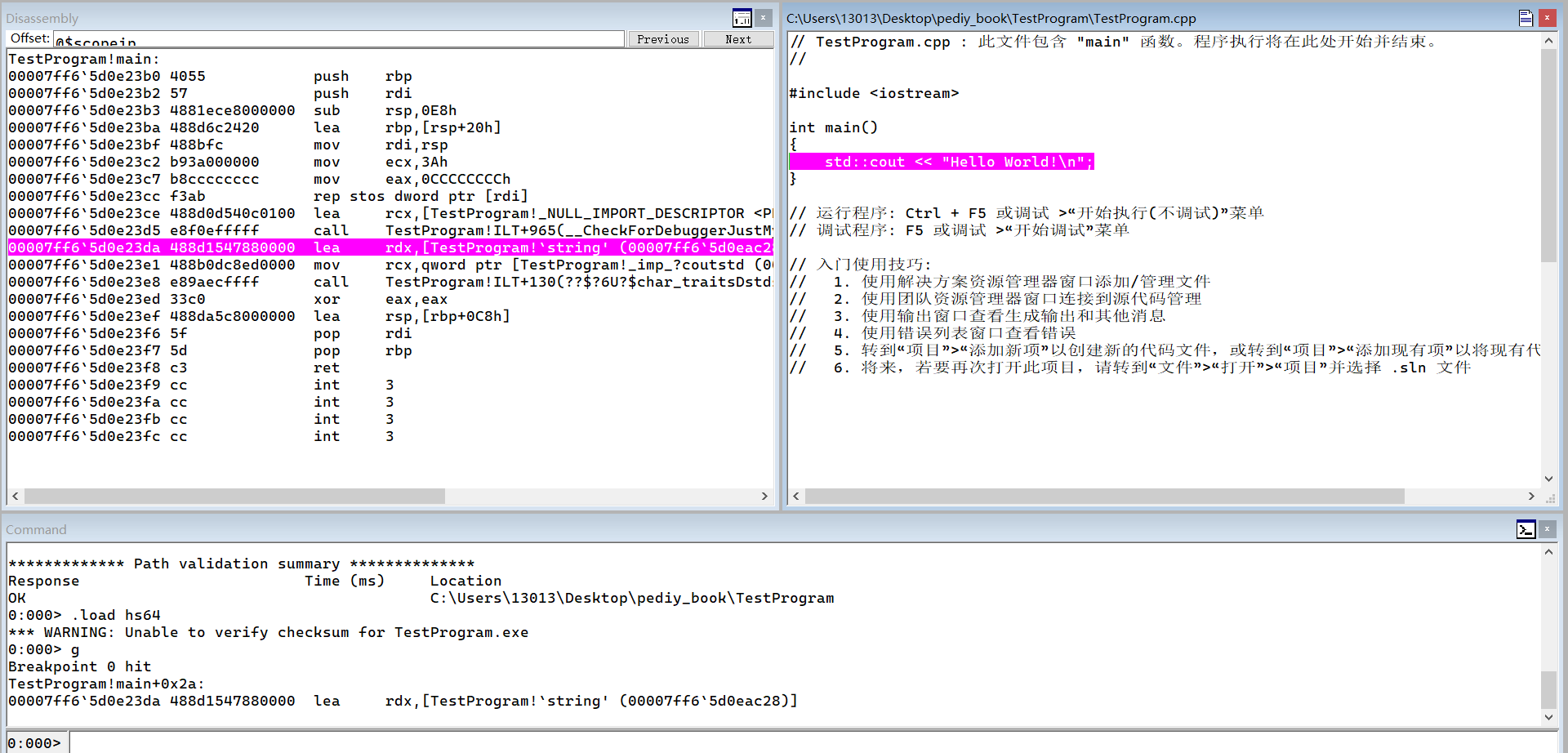Image resolution: width=1568 pixels, height=753 pixels.
Task: Click the comment line numbered 3 in source
Action: (x=978, y=316)
